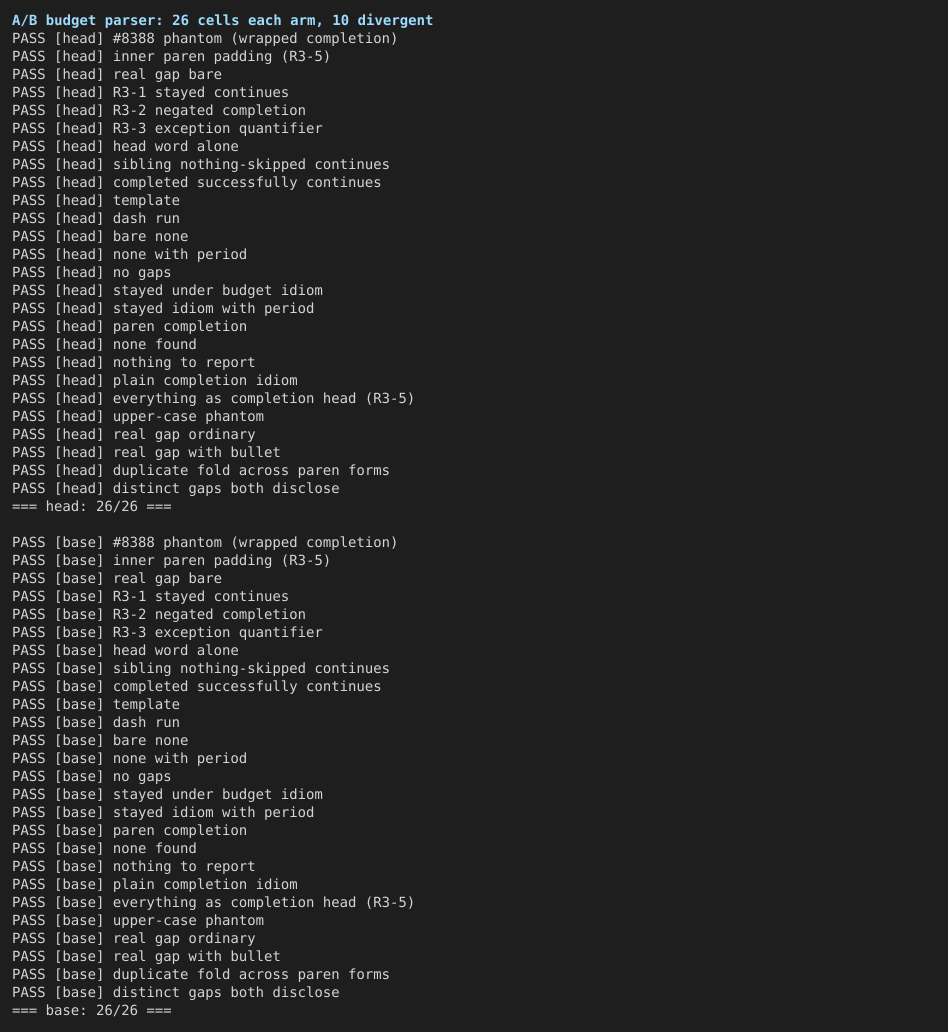Select head upper-case phantom line
The image size is (948, 1032).
[138, 417]
